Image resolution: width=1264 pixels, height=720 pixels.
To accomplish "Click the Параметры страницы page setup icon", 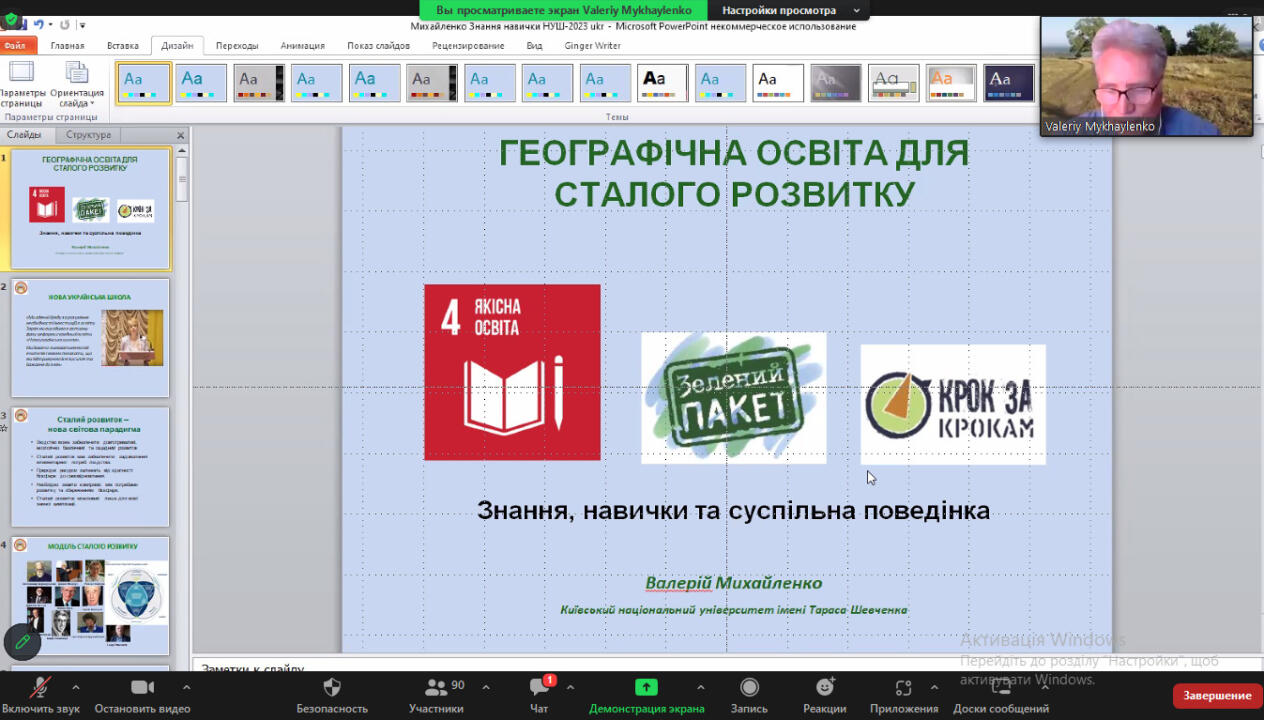I will 21,83.
